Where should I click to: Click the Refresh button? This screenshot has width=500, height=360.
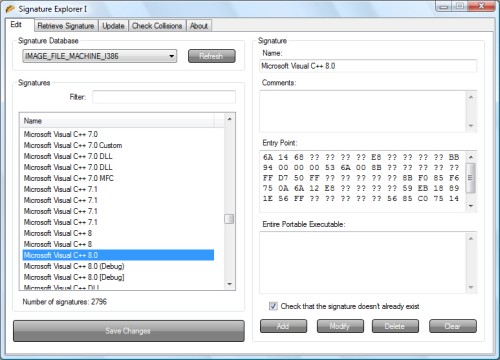coord(212,56)
